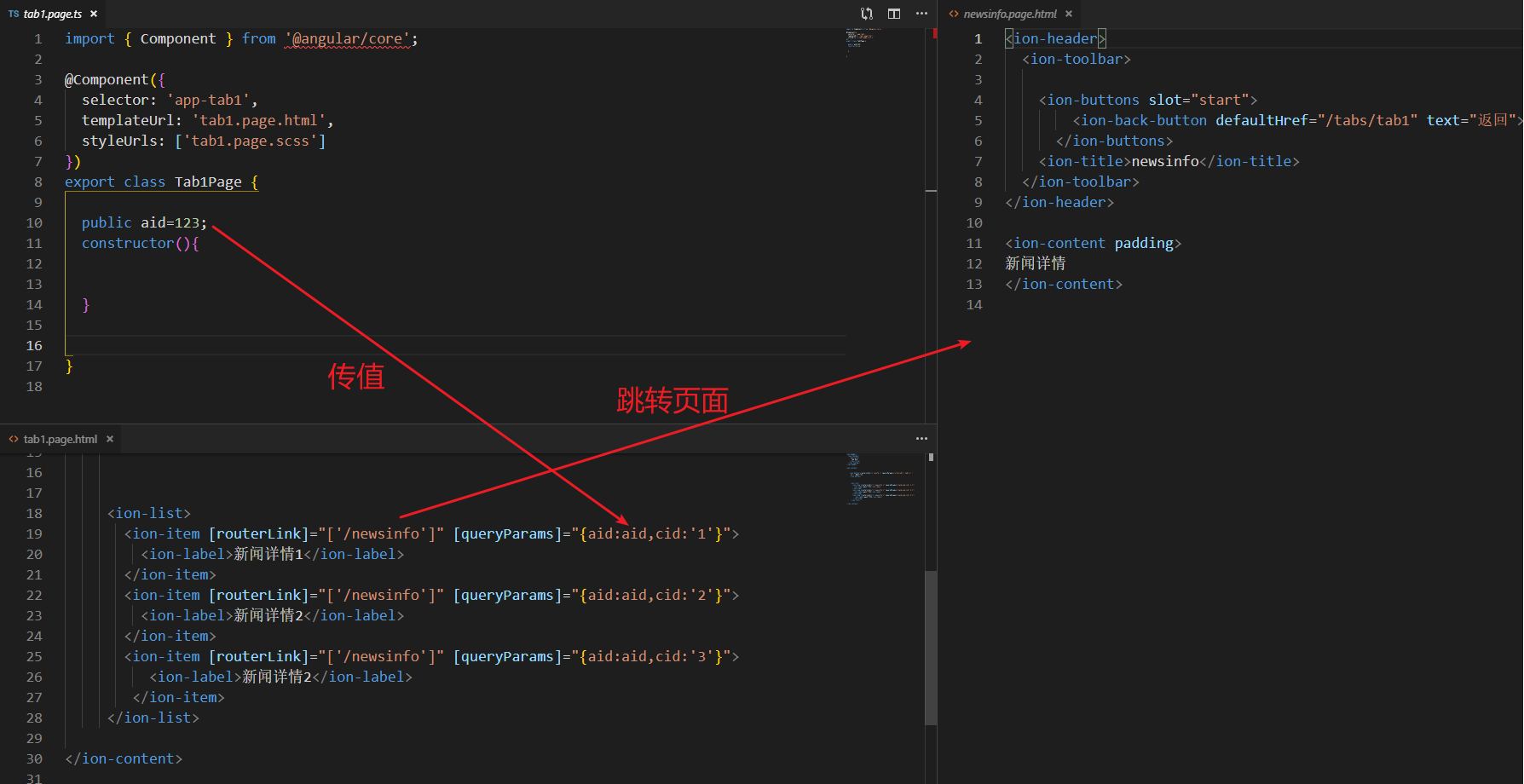Click the ion-back-button defaultHref line
The width and height of the screenshot is (1524, 784).
pos(1297,120)
